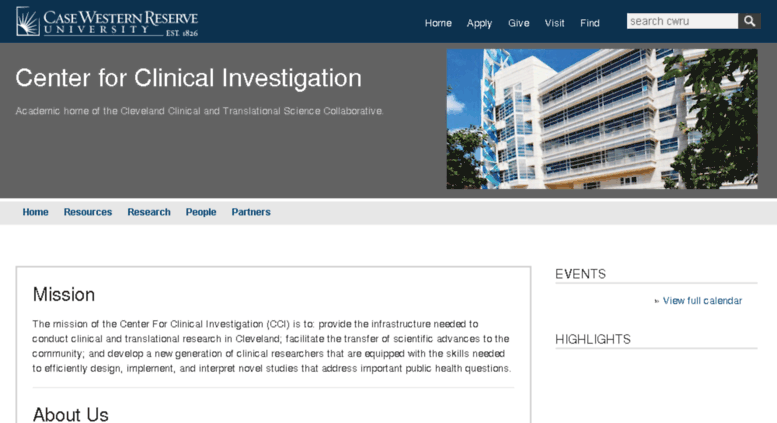Click the Mission heading
This screenshot has height=423, width=777.
pos(64,295)
